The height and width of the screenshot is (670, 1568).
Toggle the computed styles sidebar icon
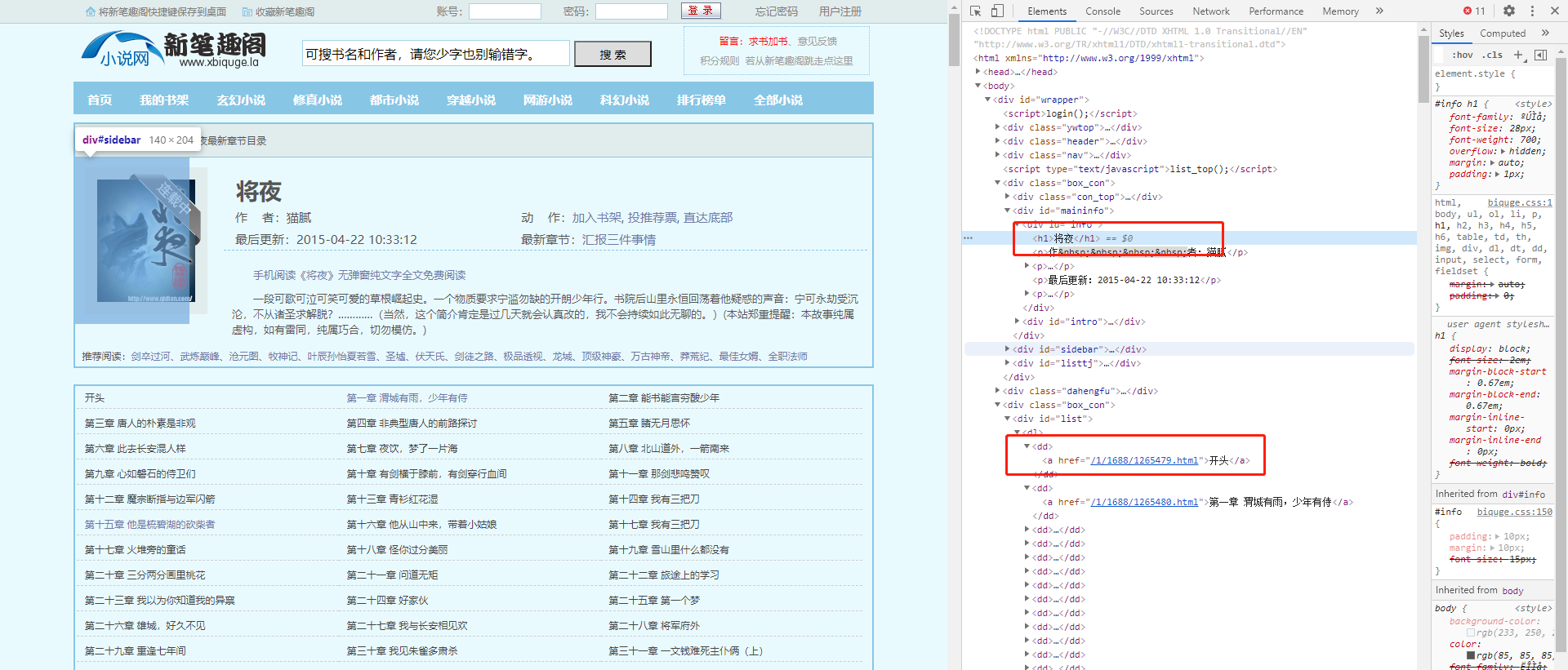pyautogui.click(x=1540, y=55)
